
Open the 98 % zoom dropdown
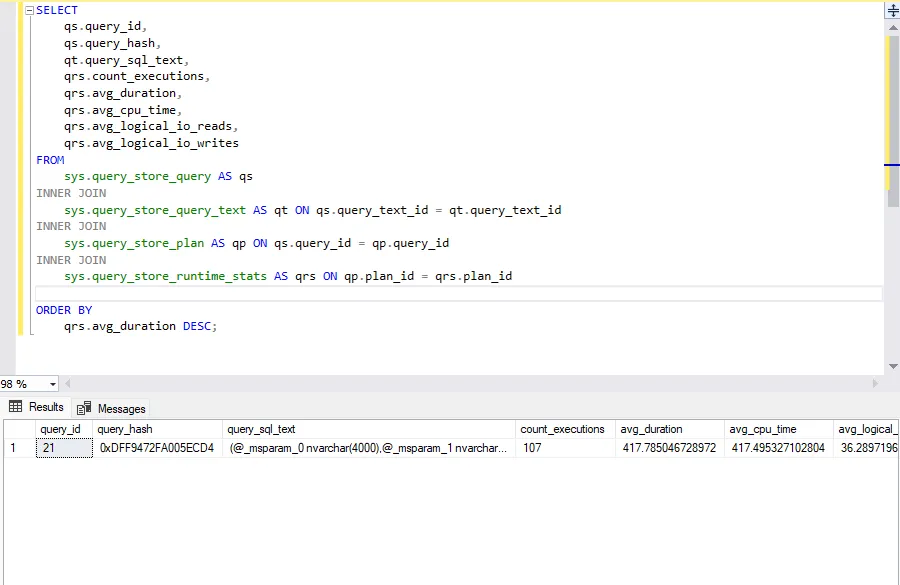pos(53,384)
